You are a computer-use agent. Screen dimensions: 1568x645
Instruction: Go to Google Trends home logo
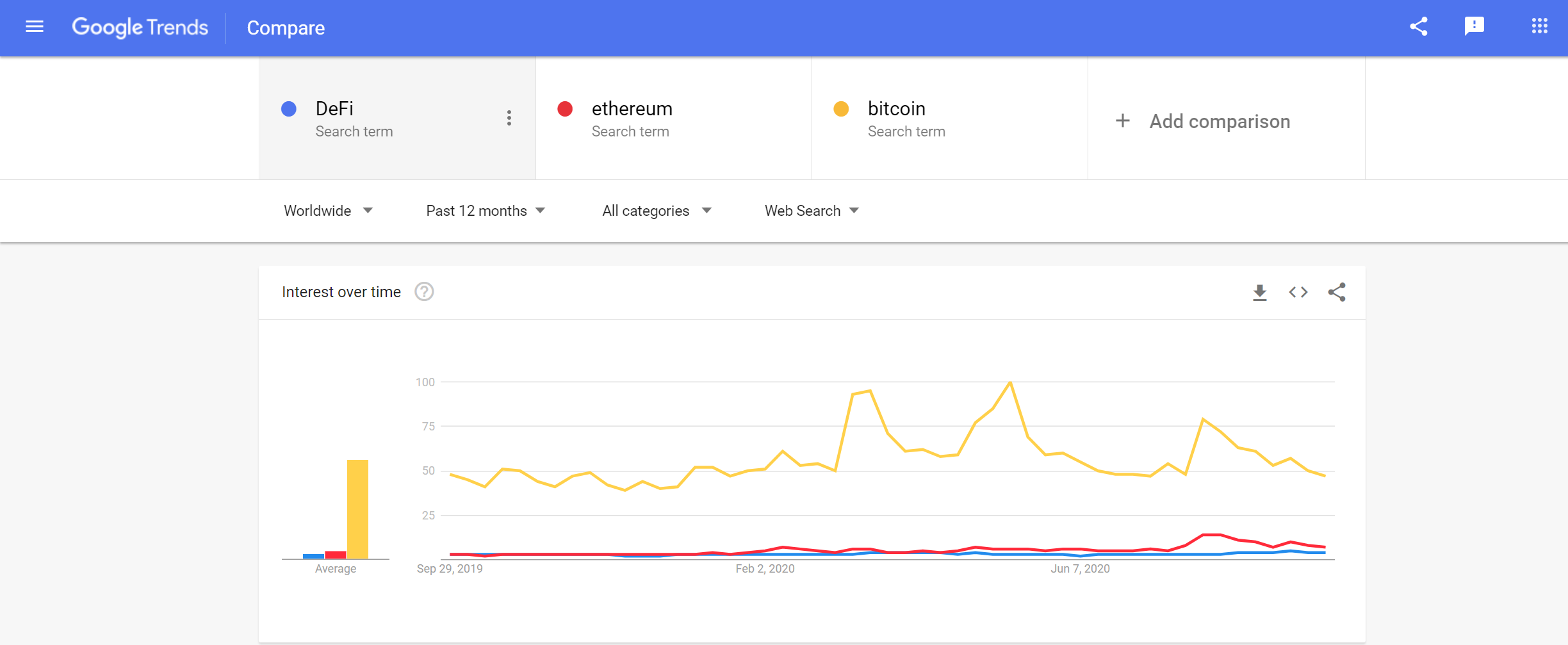140,28
